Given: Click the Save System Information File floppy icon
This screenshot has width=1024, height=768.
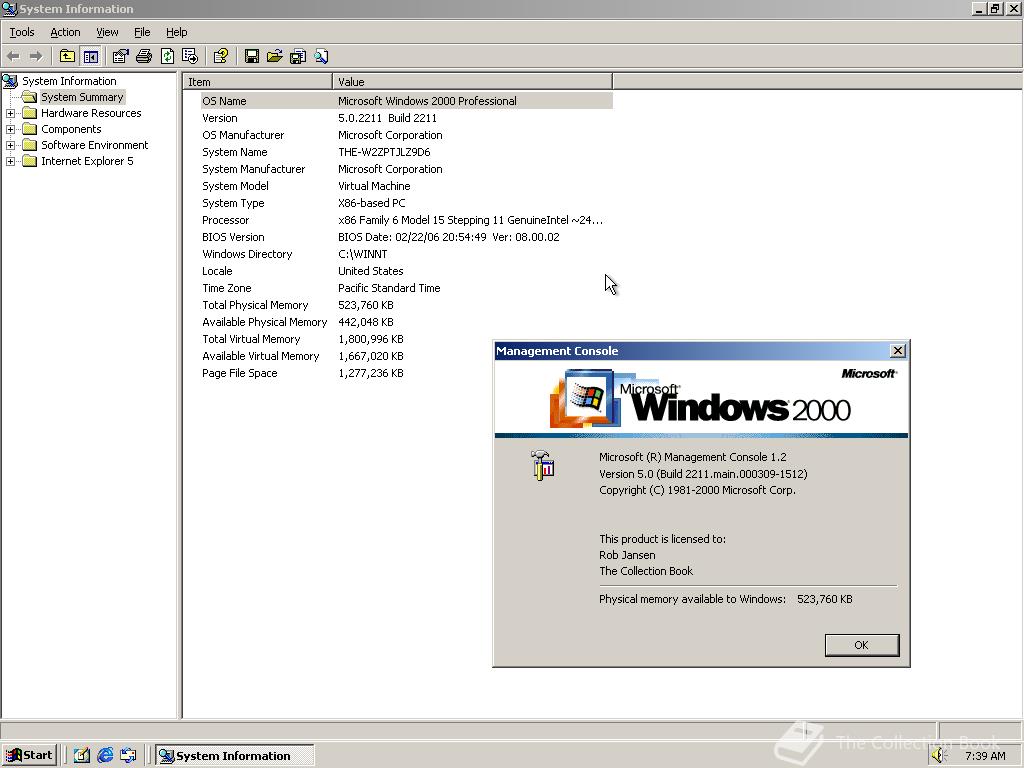Looking at the screenshot, I should pyautogui.click(x=251, y=57).
